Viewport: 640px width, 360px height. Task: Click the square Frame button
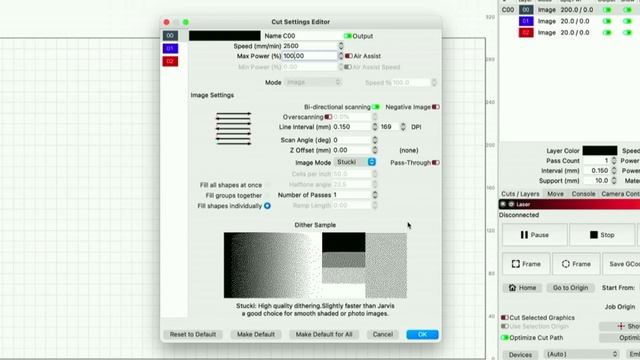tap(526, 264)
